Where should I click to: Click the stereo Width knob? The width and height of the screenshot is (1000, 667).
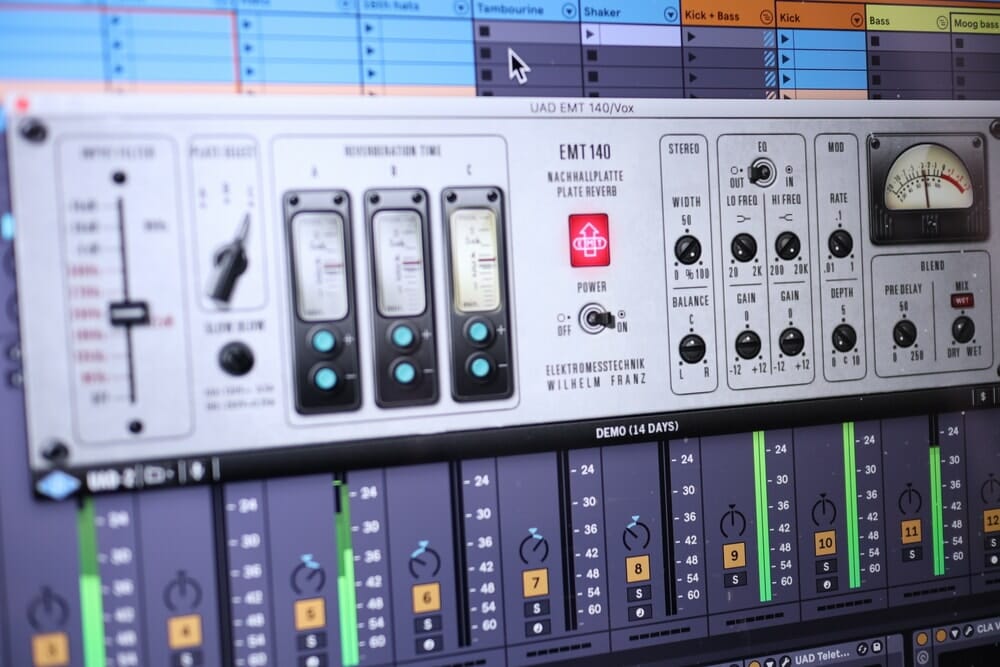(x=688, y=249)
